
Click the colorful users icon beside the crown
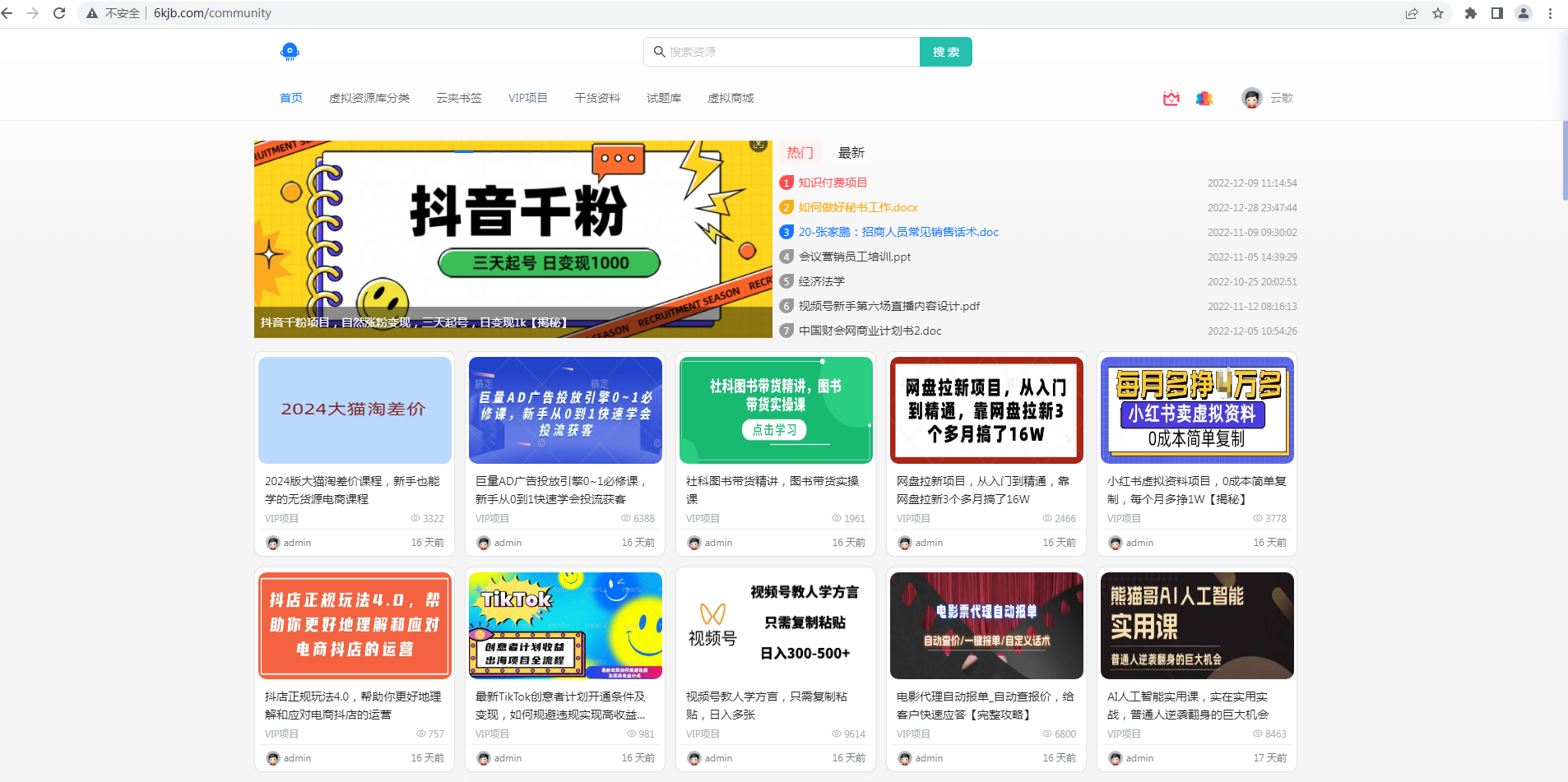1204,98
